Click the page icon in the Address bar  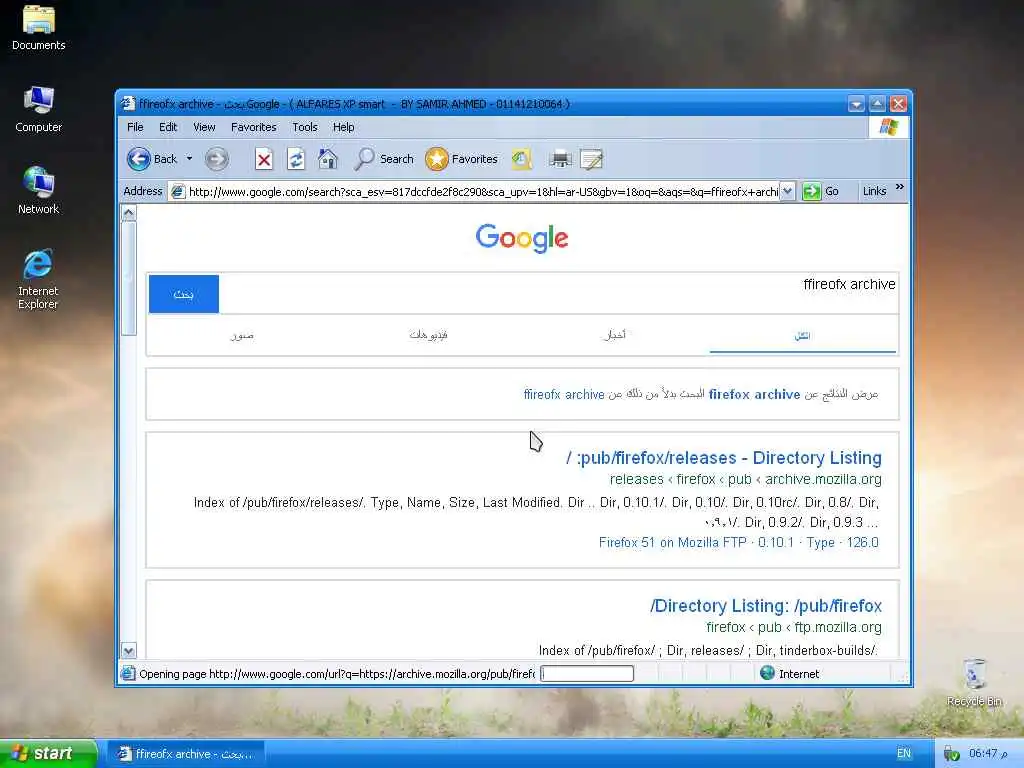(x=177, y=191)
